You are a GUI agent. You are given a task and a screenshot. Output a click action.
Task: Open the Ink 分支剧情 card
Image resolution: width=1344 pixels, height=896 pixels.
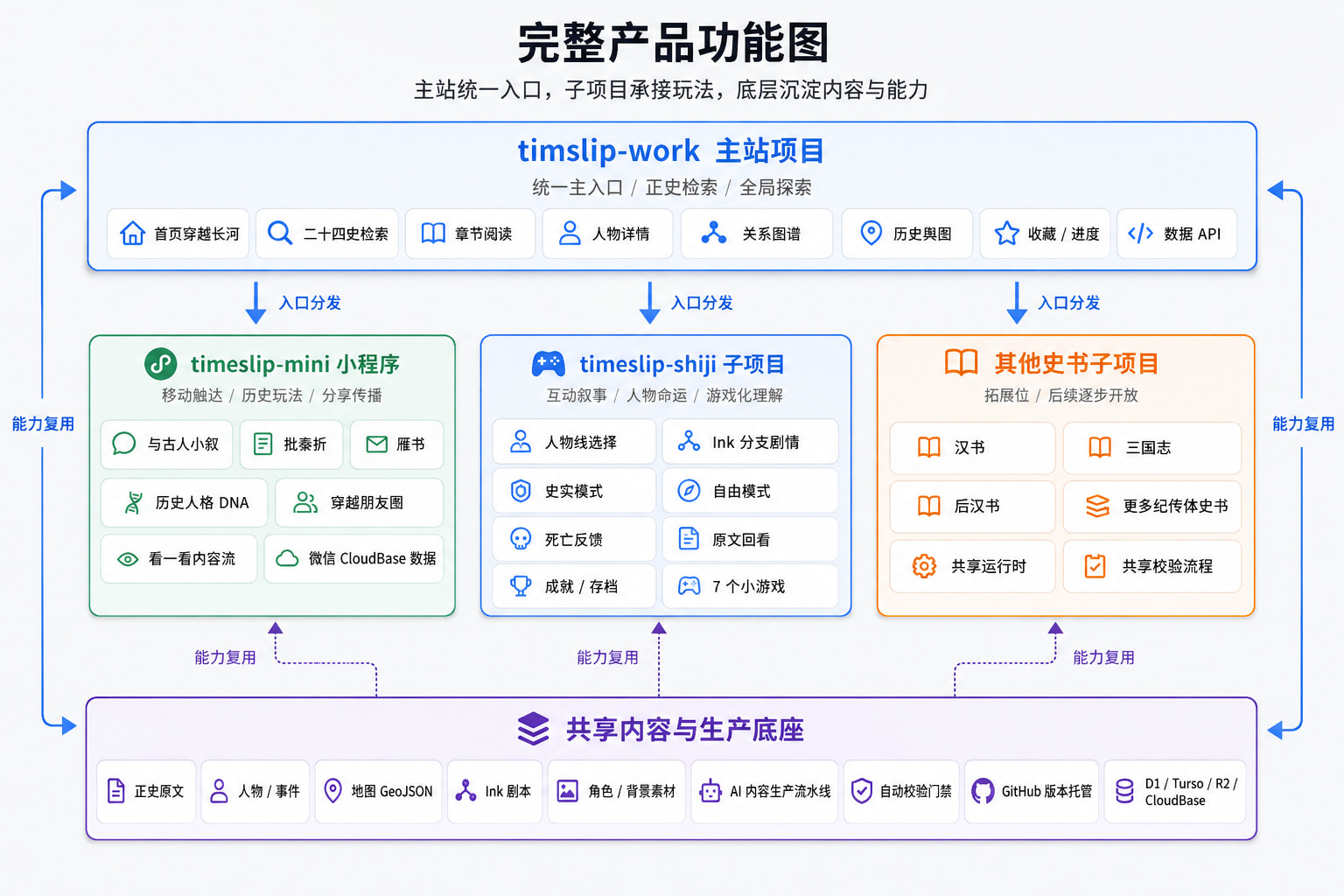(x=750, y=442)
